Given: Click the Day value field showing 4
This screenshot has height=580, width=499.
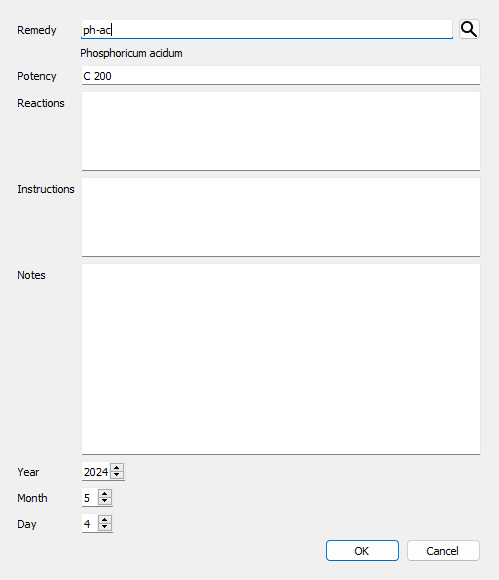Looking at the screenshot, I should [x=90, y=524].
